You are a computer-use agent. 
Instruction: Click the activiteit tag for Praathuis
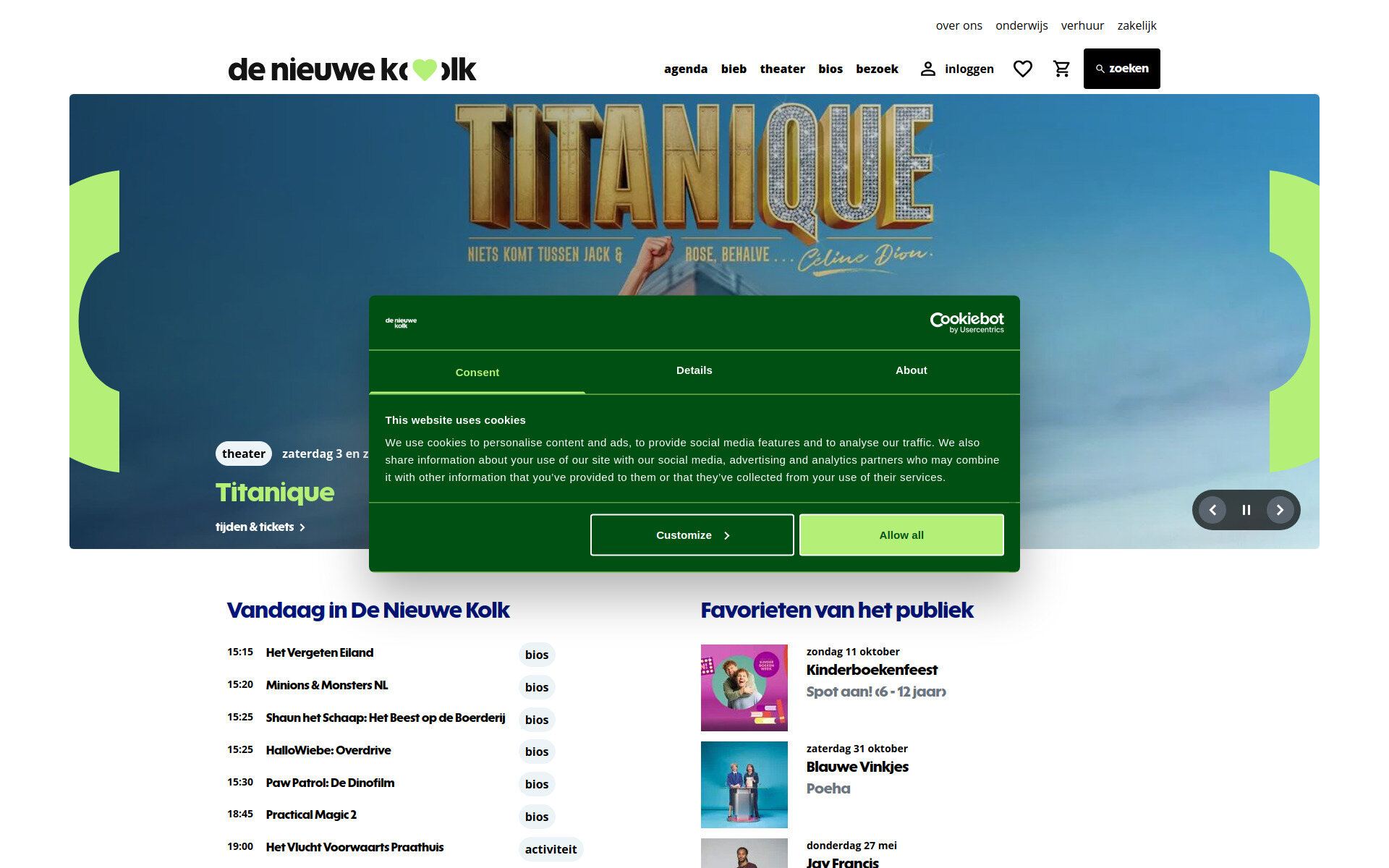[x=551, y=849]
